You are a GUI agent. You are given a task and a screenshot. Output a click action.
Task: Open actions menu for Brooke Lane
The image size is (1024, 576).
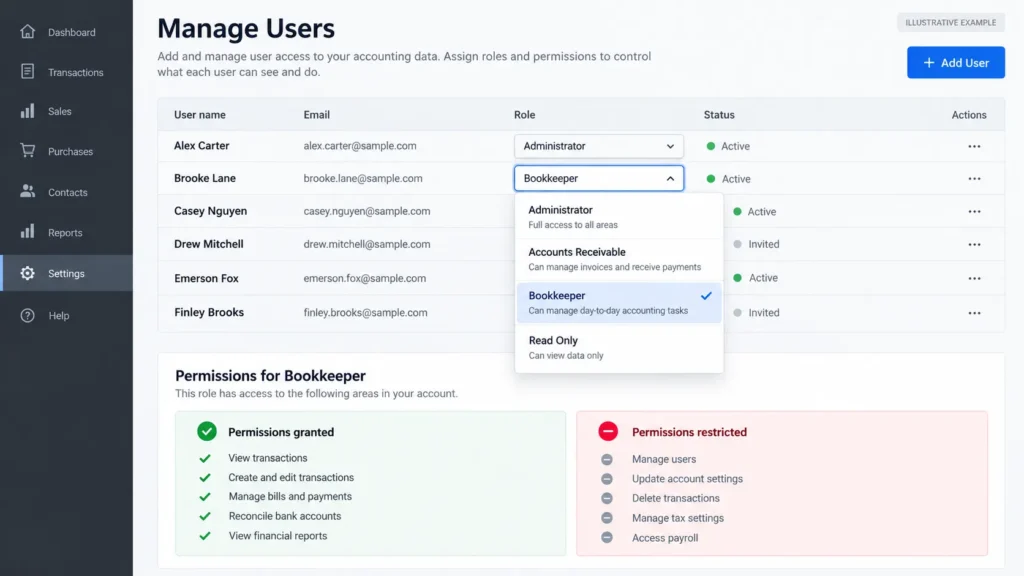(974, 178)
